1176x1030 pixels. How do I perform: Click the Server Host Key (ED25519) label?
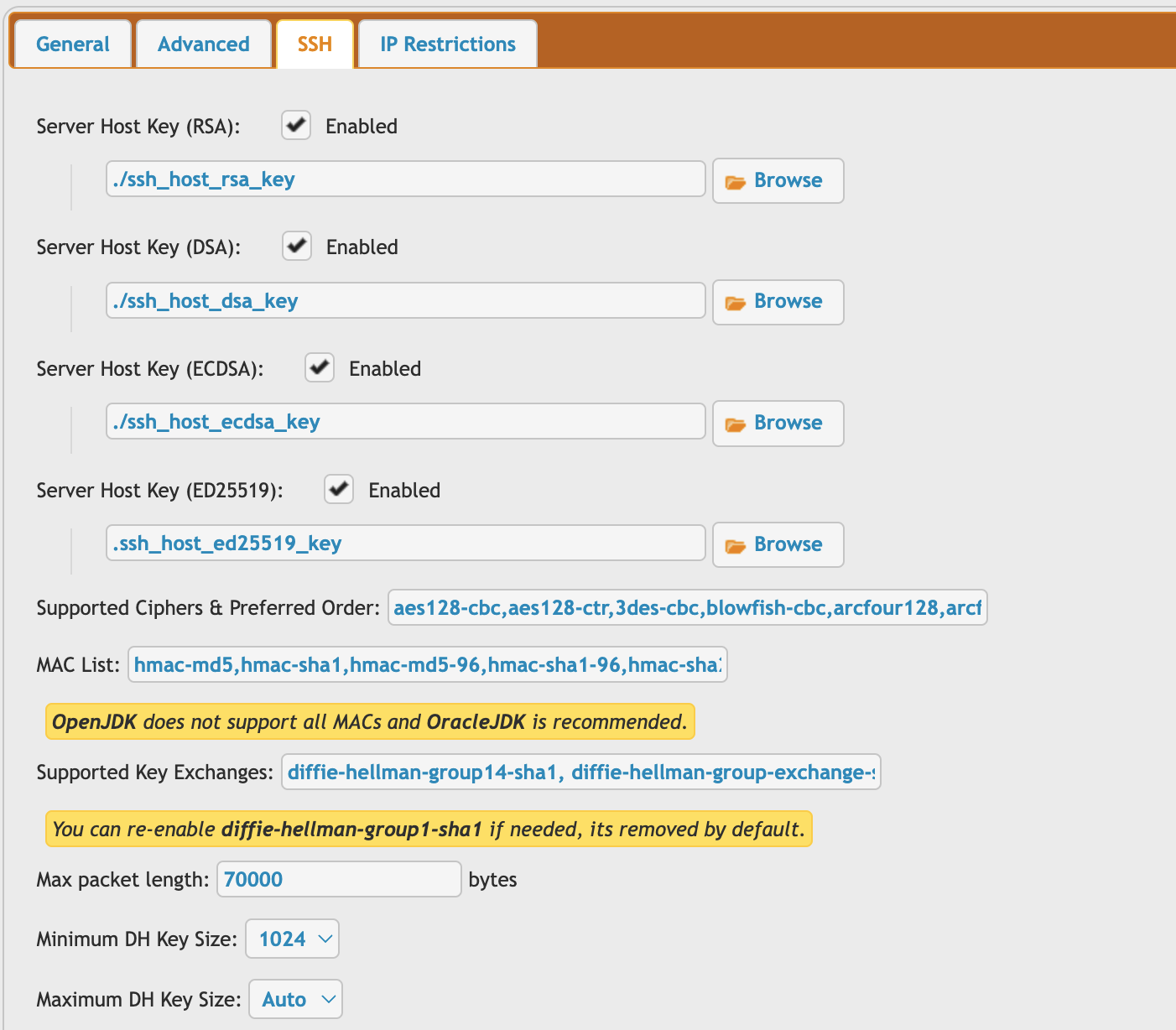click(159, 491)
